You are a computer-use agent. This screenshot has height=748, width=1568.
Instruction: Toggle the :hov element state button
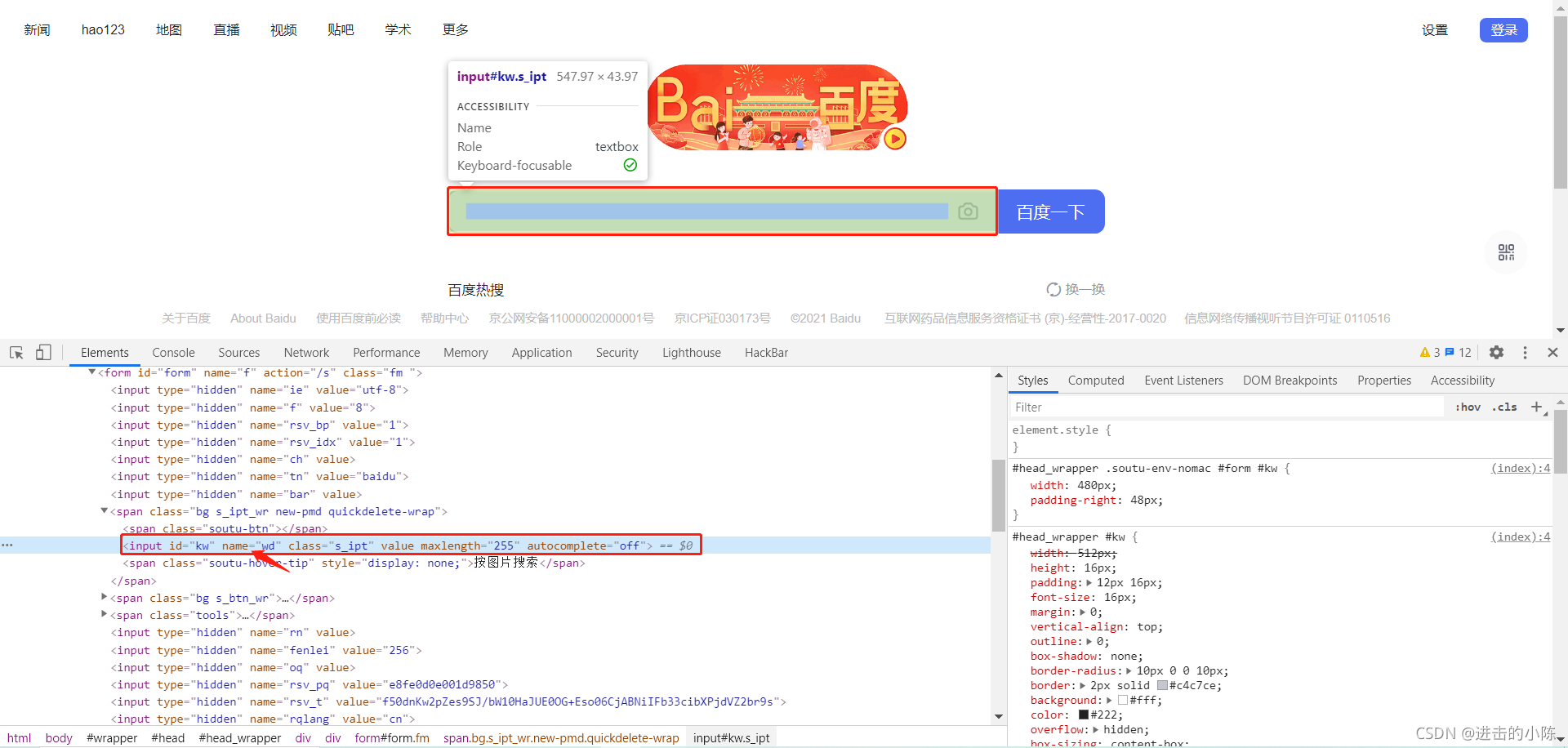(x=1468, y=407)
